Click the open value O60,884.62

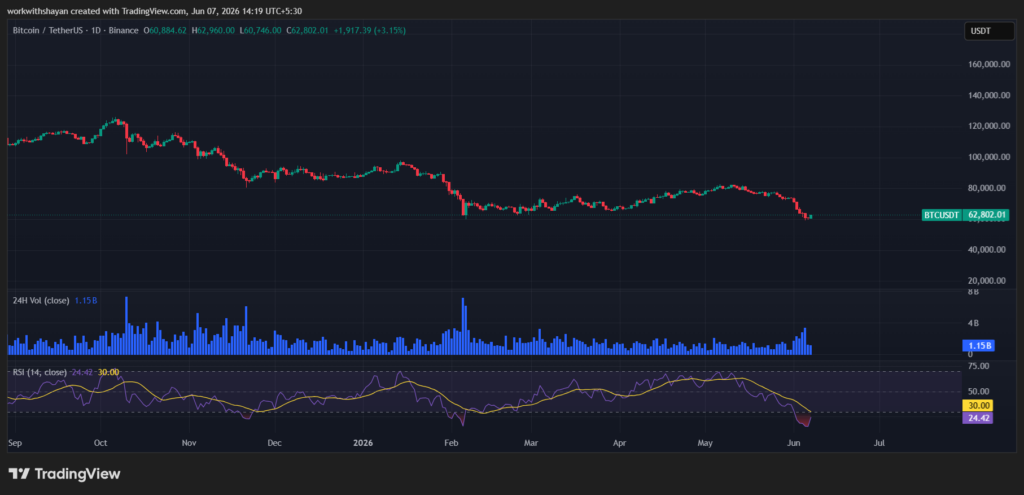pyautogui.click(x=165, y=30)
